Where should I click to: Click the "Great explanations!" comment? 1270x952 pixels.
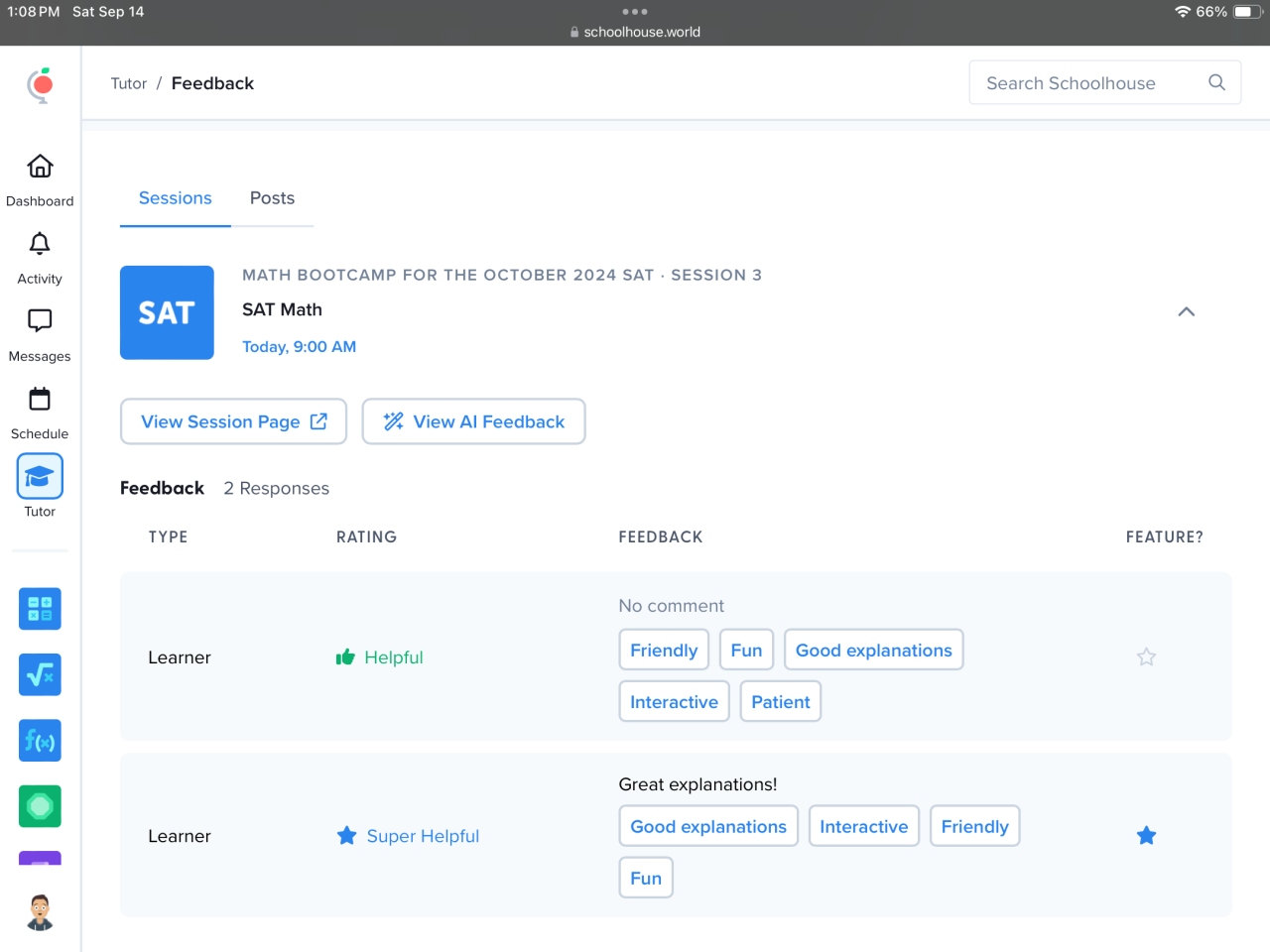[698, 784]
